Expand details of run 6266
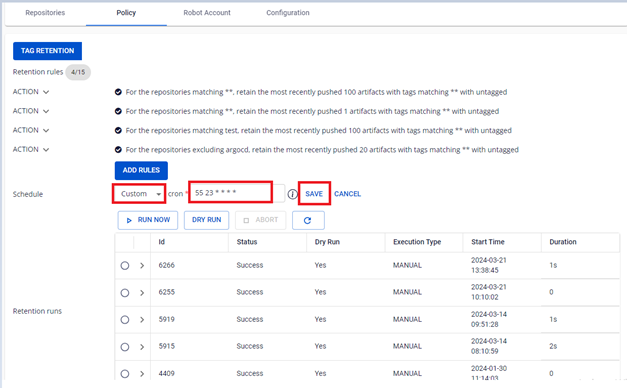The width and height of the screenshot is (627, 388). 142,266
